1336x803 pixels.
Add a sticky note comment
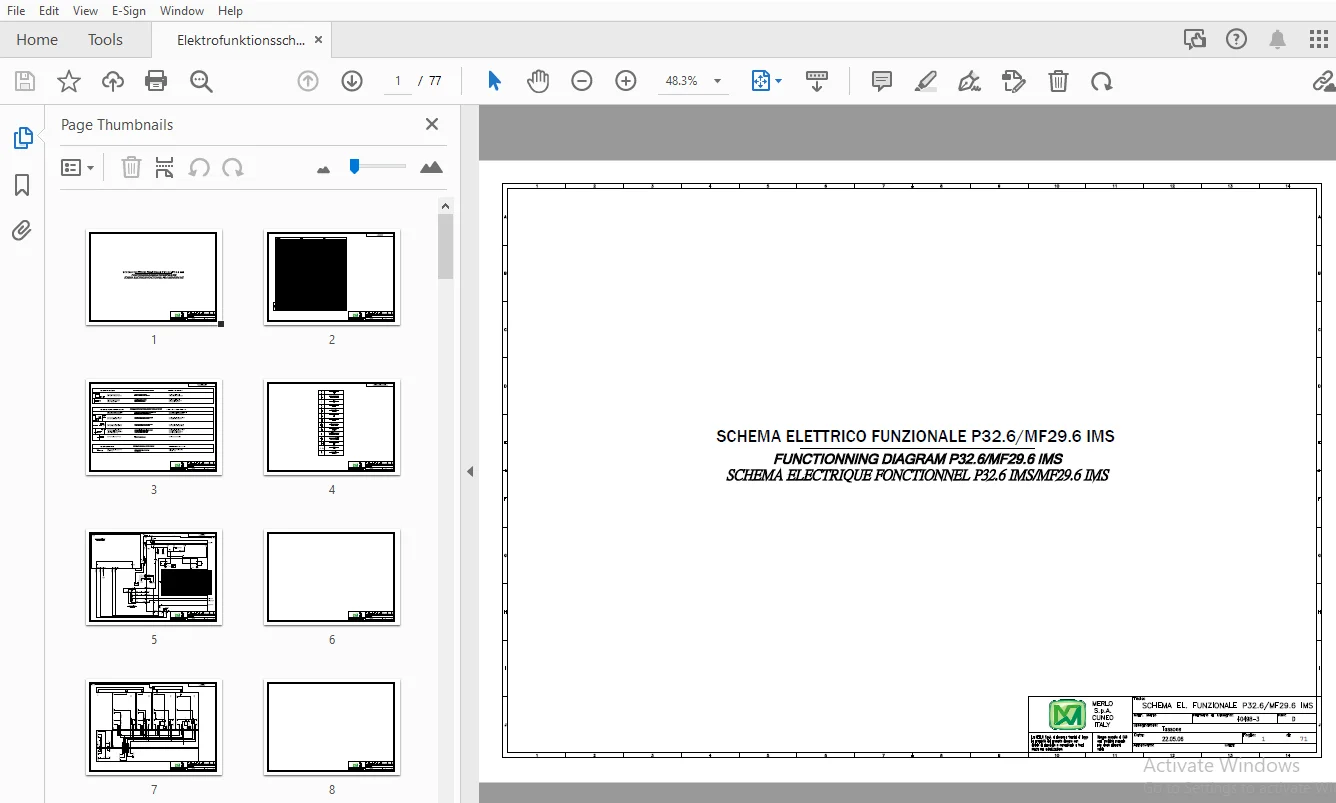[882, 82]
